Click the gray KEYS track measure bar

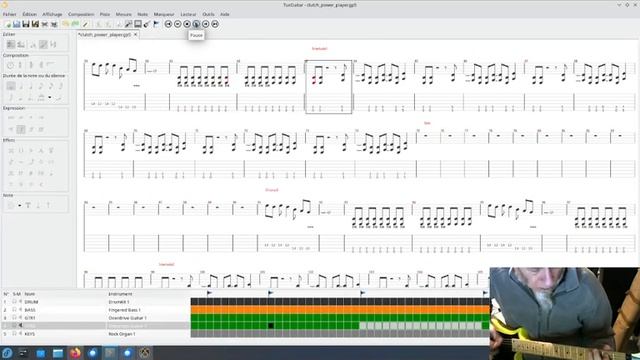point(340,333)
